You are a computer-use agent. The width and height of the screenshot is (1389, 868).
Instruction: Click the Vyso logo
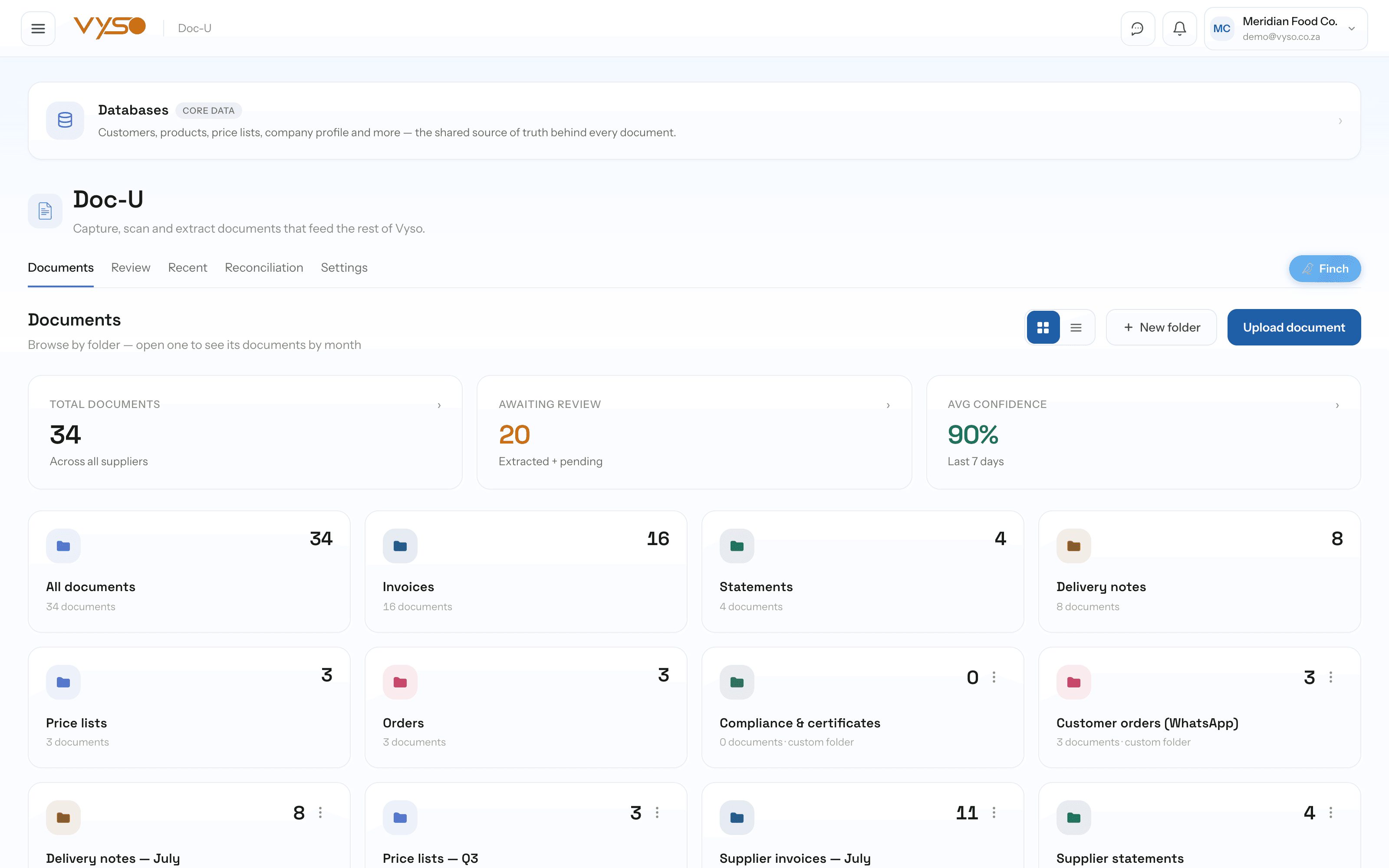point(110,27)
